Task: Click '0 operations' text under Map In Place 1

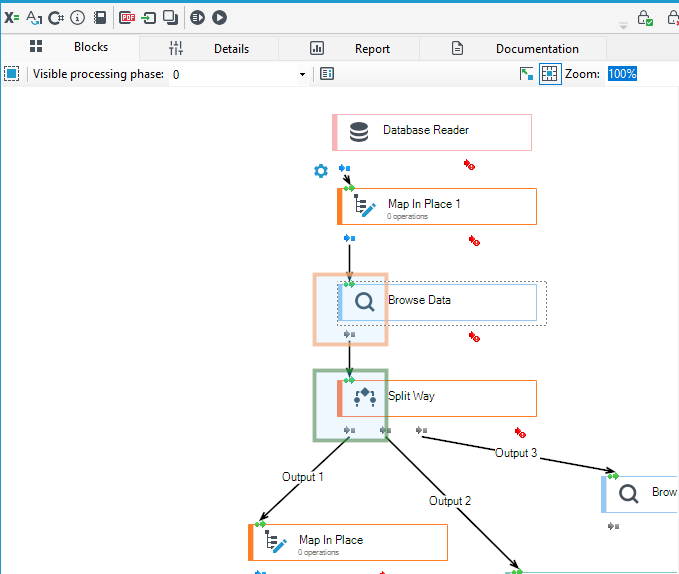Action: pos(407,216)
